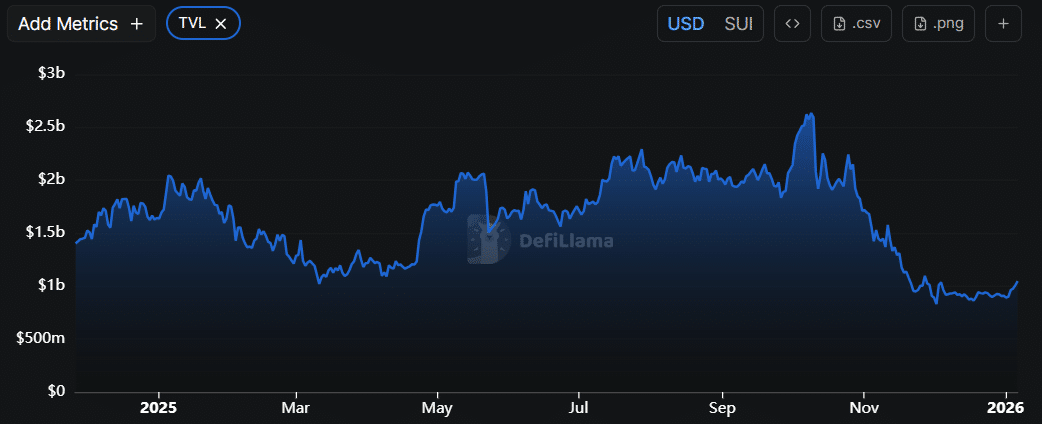Click the $2.5b y-axis label
The image size is (1042, 424).
tap(45, 126)
